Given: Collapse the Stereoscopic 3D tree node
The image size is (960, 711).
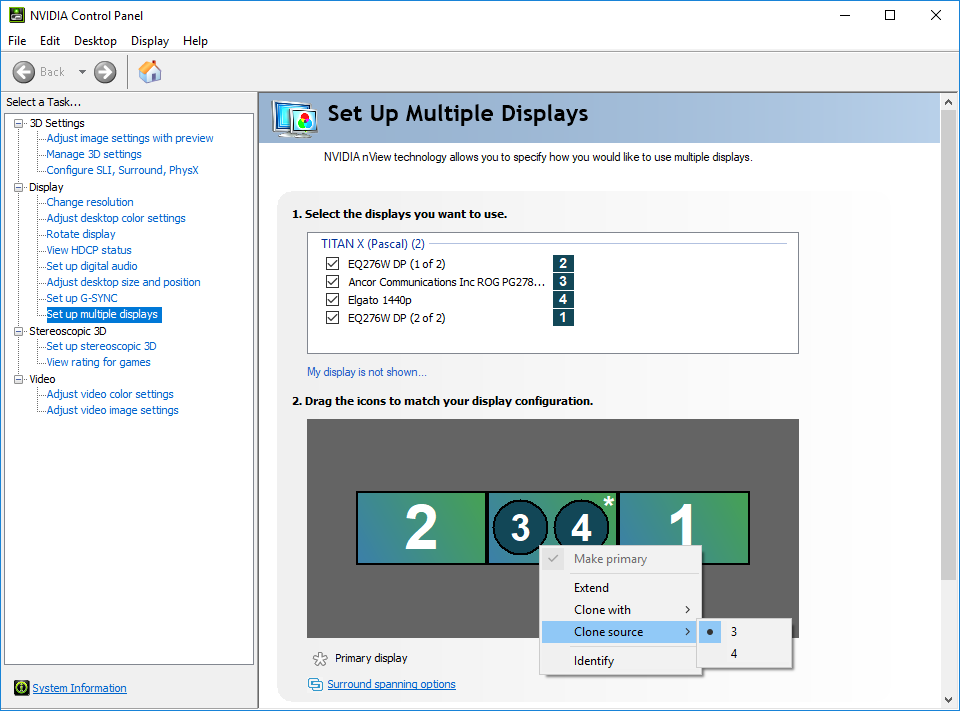Looking at the screenshot, I should coord(18,331).
